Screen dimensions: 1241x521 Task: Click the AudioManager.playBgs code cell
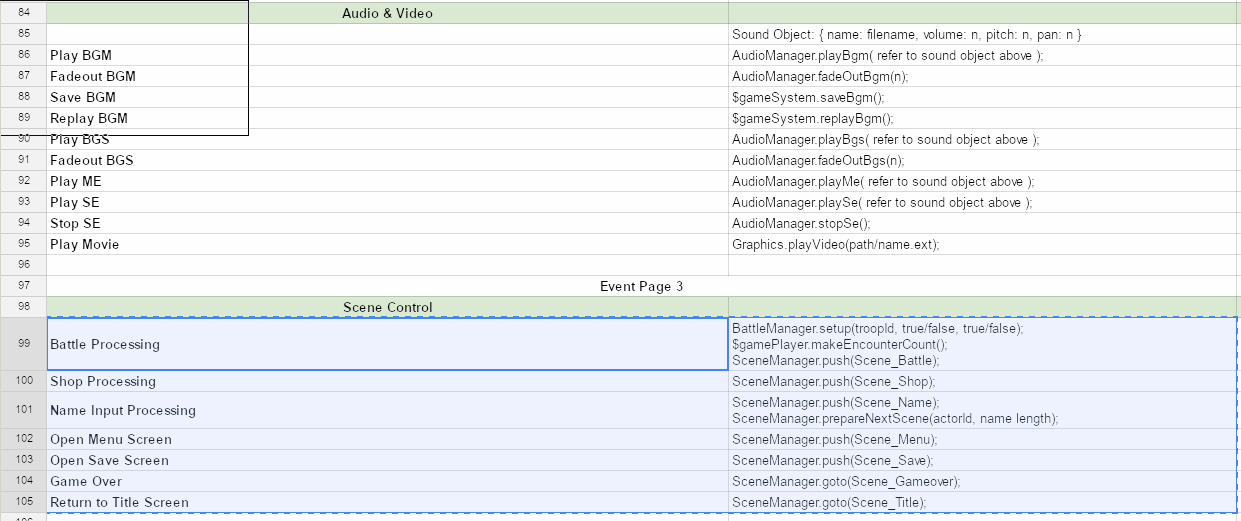[983, 139]
